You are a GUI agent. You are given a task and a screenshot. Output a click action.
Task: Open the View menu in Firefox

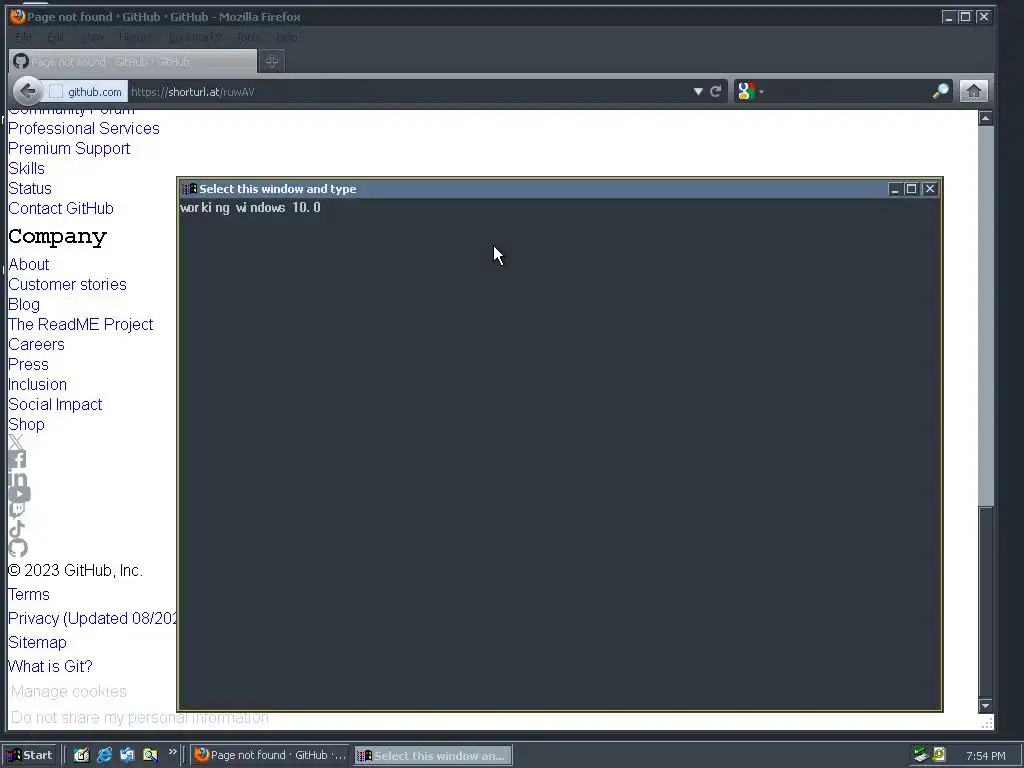[92, 37]
